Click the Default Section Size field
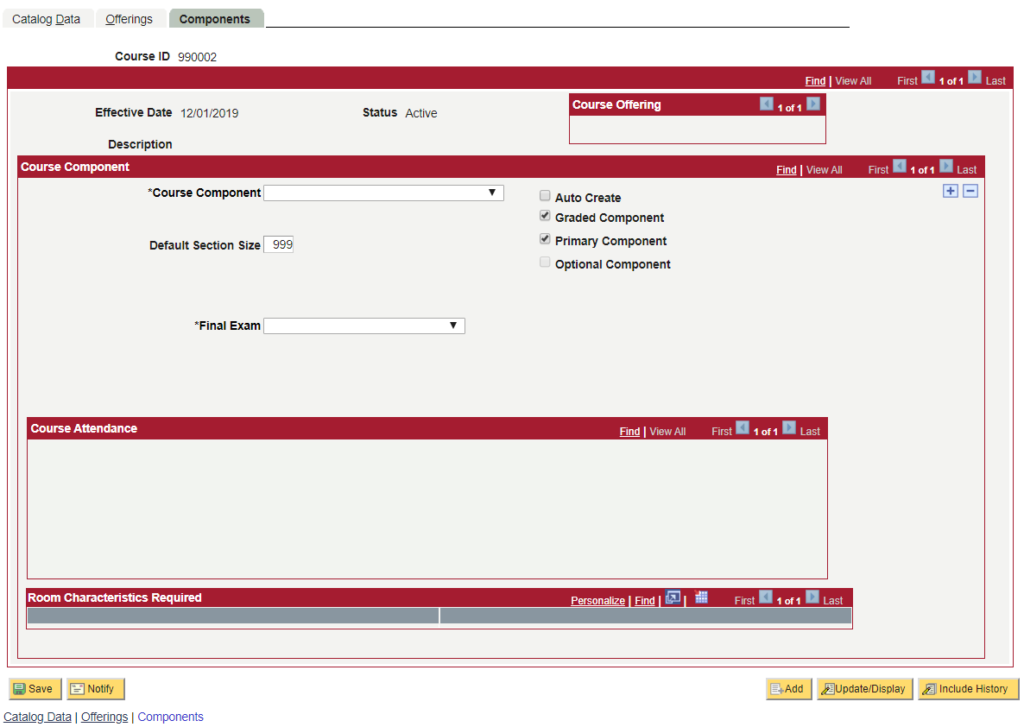The image size is (1024, 727). (279, 245)
